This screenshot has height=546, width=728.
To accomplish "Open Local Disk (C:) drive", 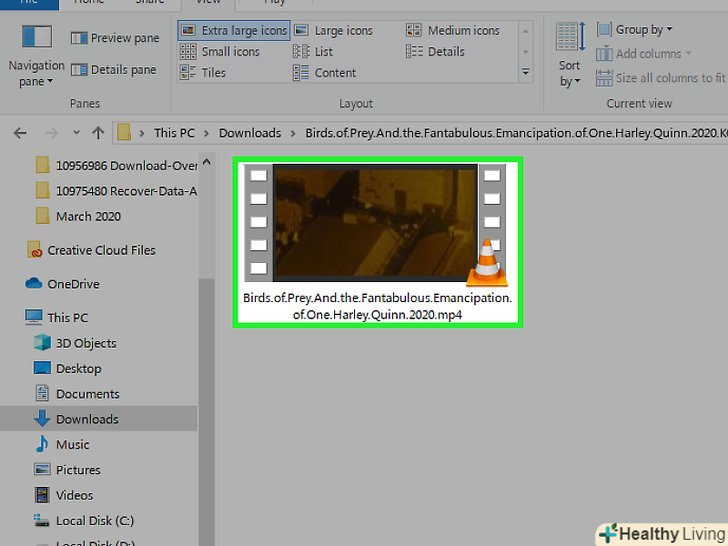I will 84,521.
